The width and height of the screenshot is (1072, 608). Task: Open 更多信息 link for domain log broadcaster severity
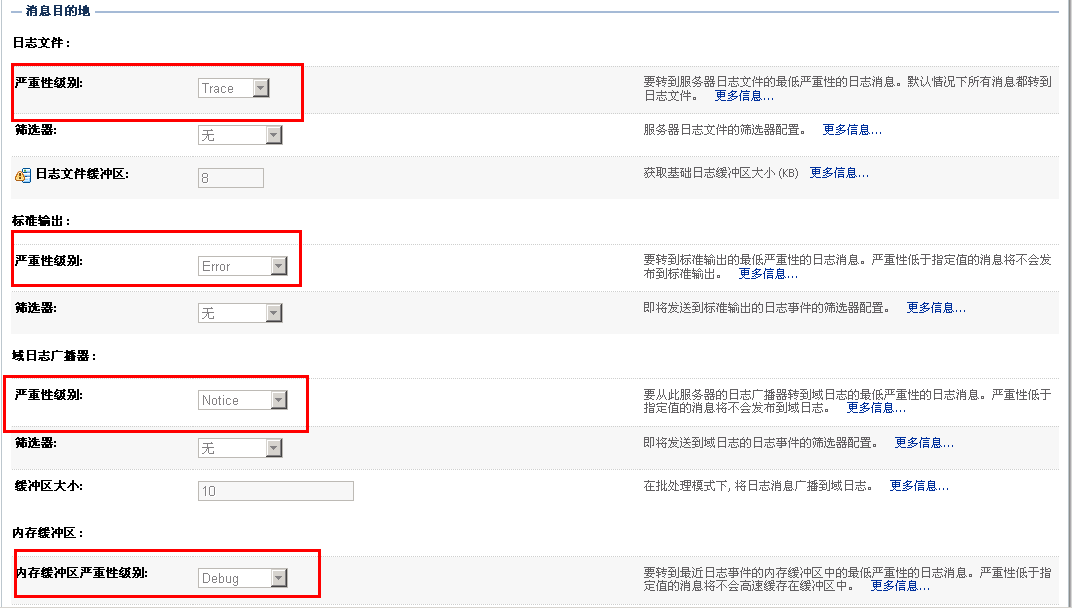click(x=876, y=408)
